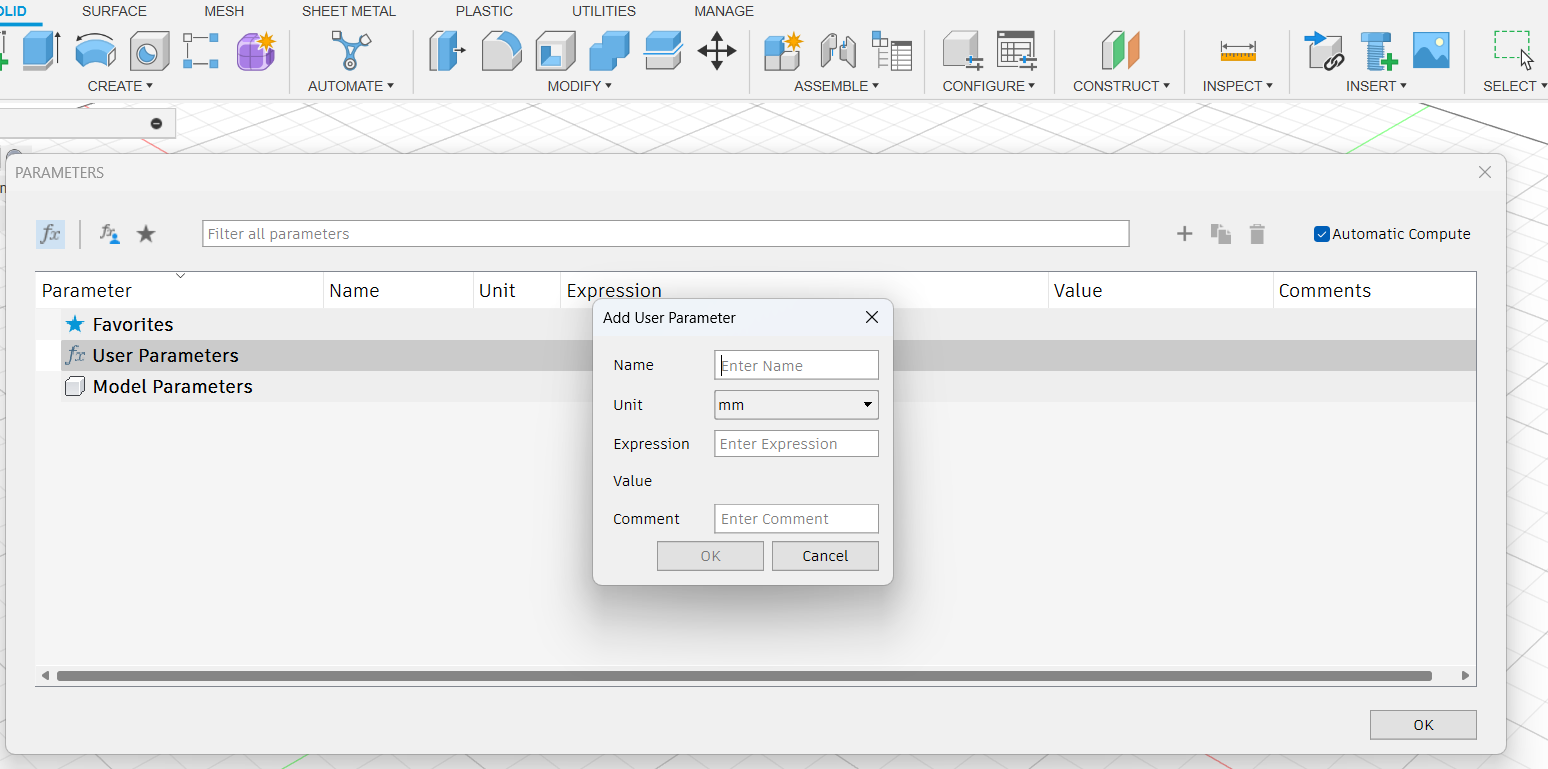Click the trash delete parameter icon
Image resolution: width=1548 pixels, height=769 pixels.
click(1257, 234)
